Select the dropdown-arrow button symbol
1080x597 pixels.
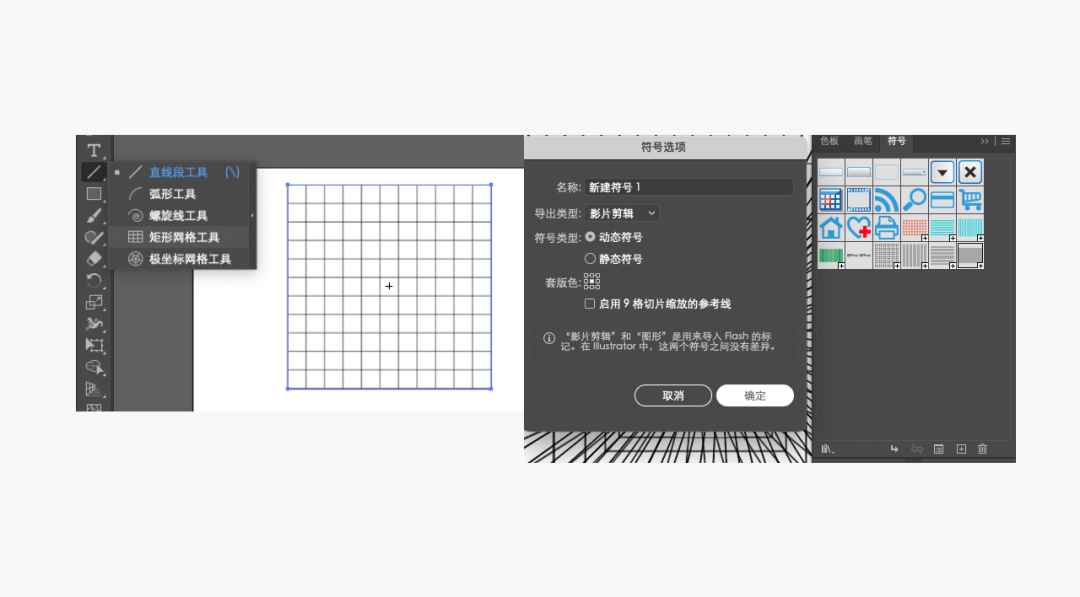point(942,172)
